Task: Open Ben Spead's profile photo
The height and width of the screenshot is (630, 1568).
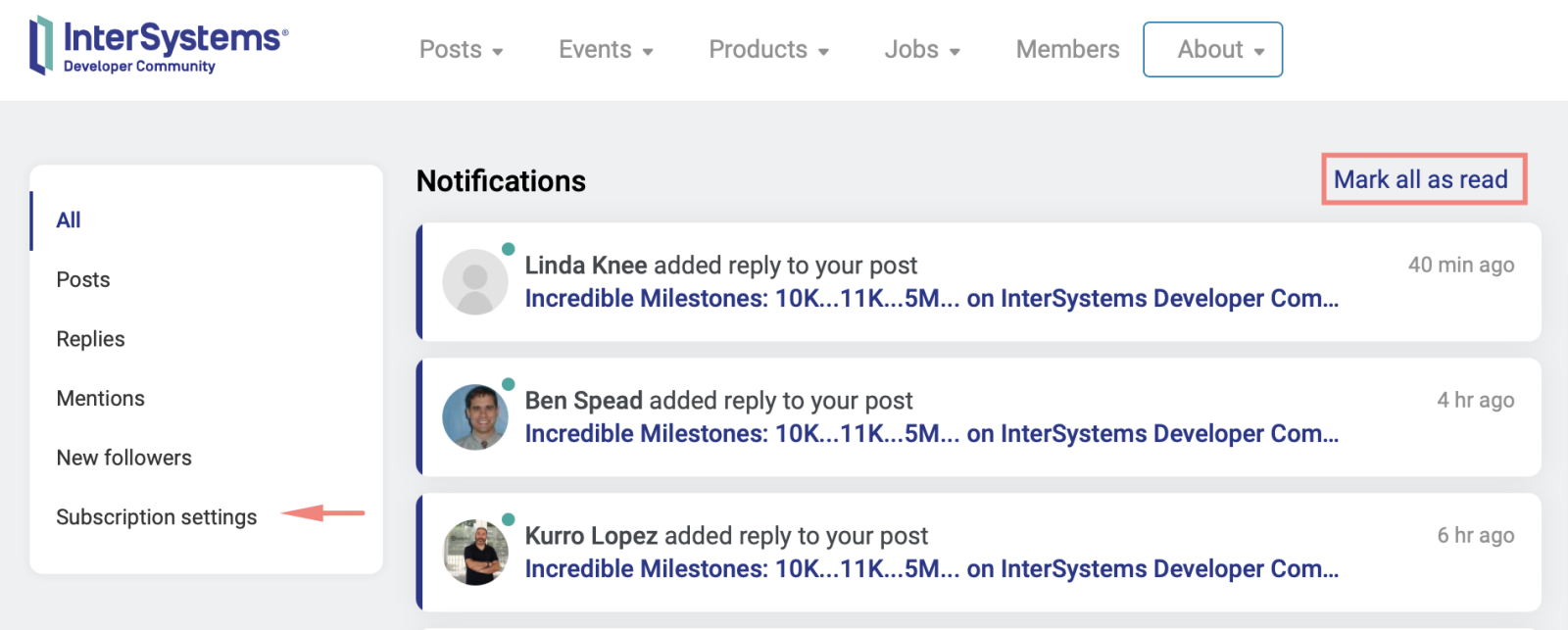Action: 475,417
